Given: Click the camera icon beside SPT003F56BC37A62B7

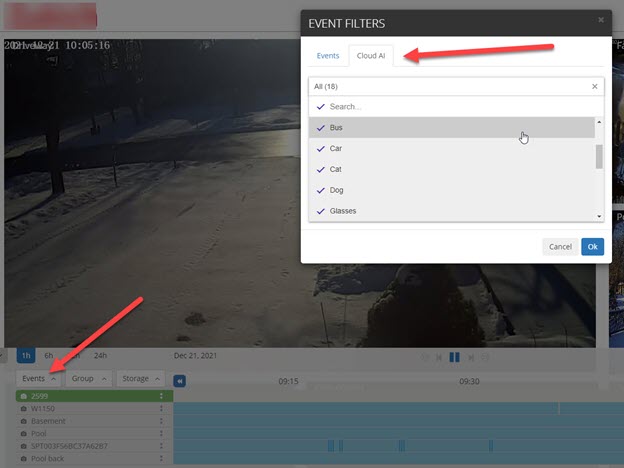Looking at the screenshot, I should click(x=23, y=446).
